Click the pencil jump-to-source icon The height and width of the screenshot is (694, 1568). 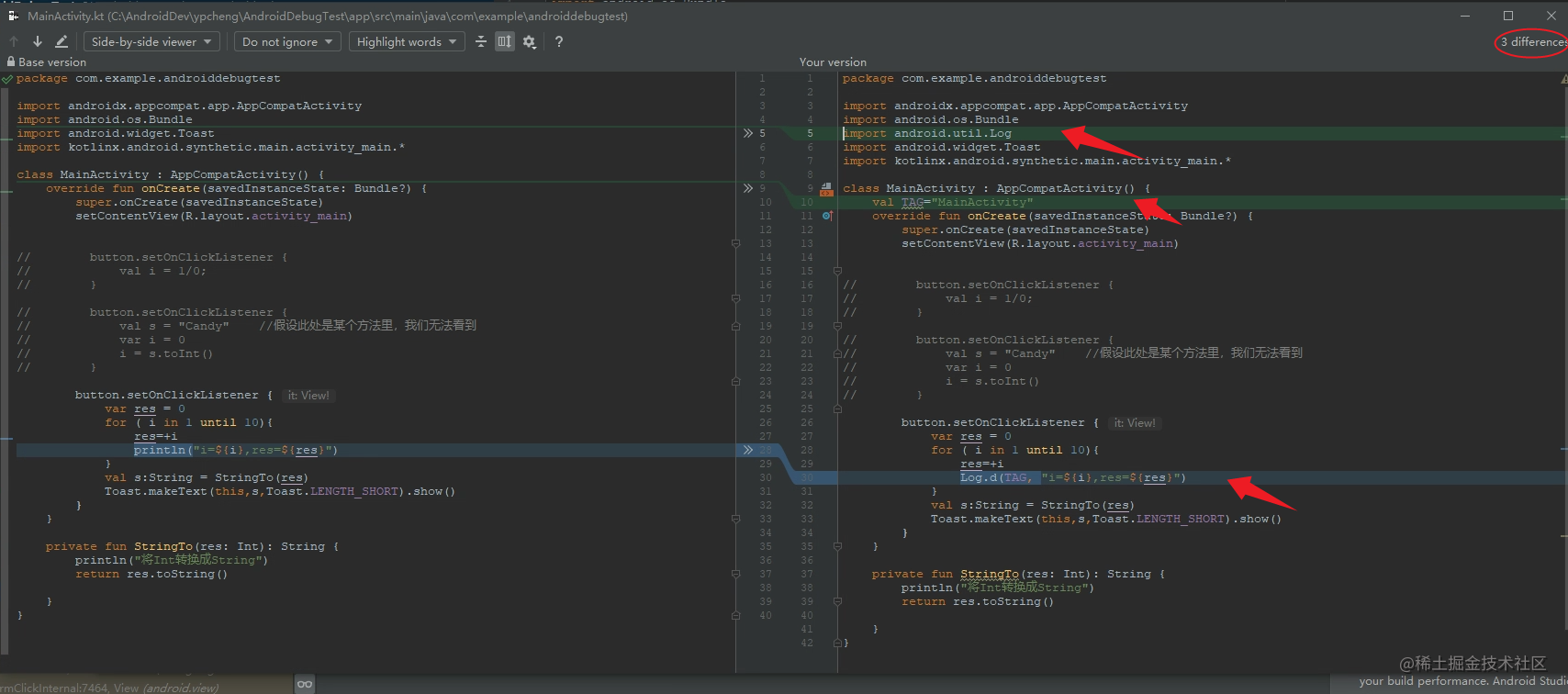(x=62, y=41)
